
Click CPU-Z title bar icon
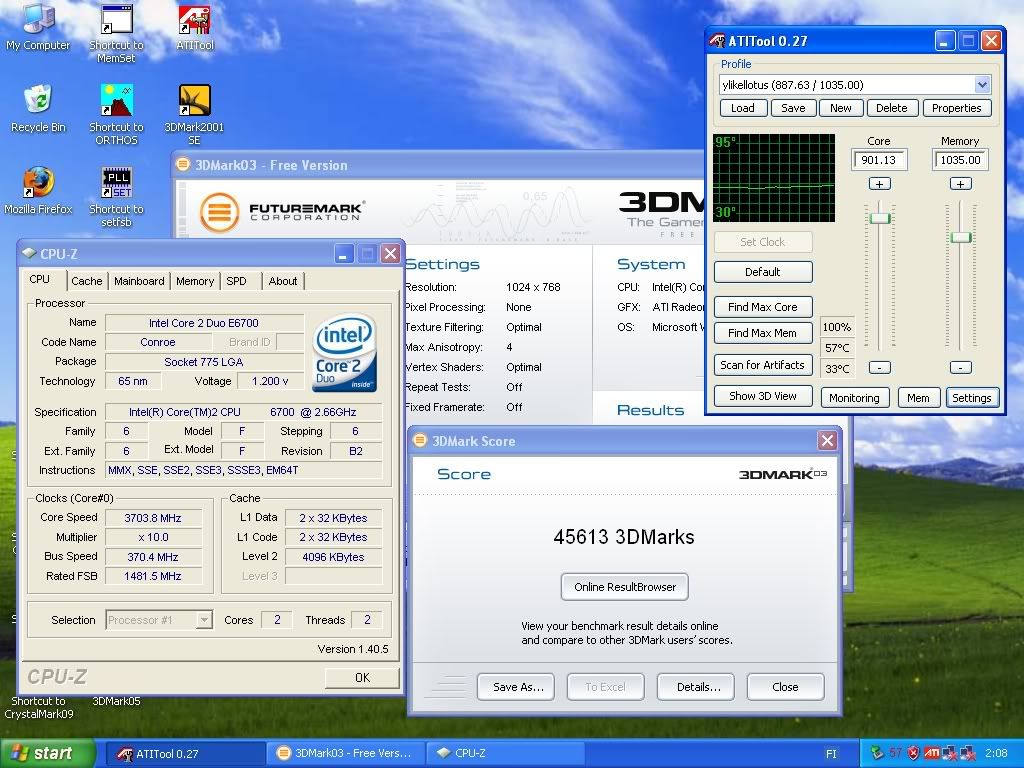click(29, 253)
